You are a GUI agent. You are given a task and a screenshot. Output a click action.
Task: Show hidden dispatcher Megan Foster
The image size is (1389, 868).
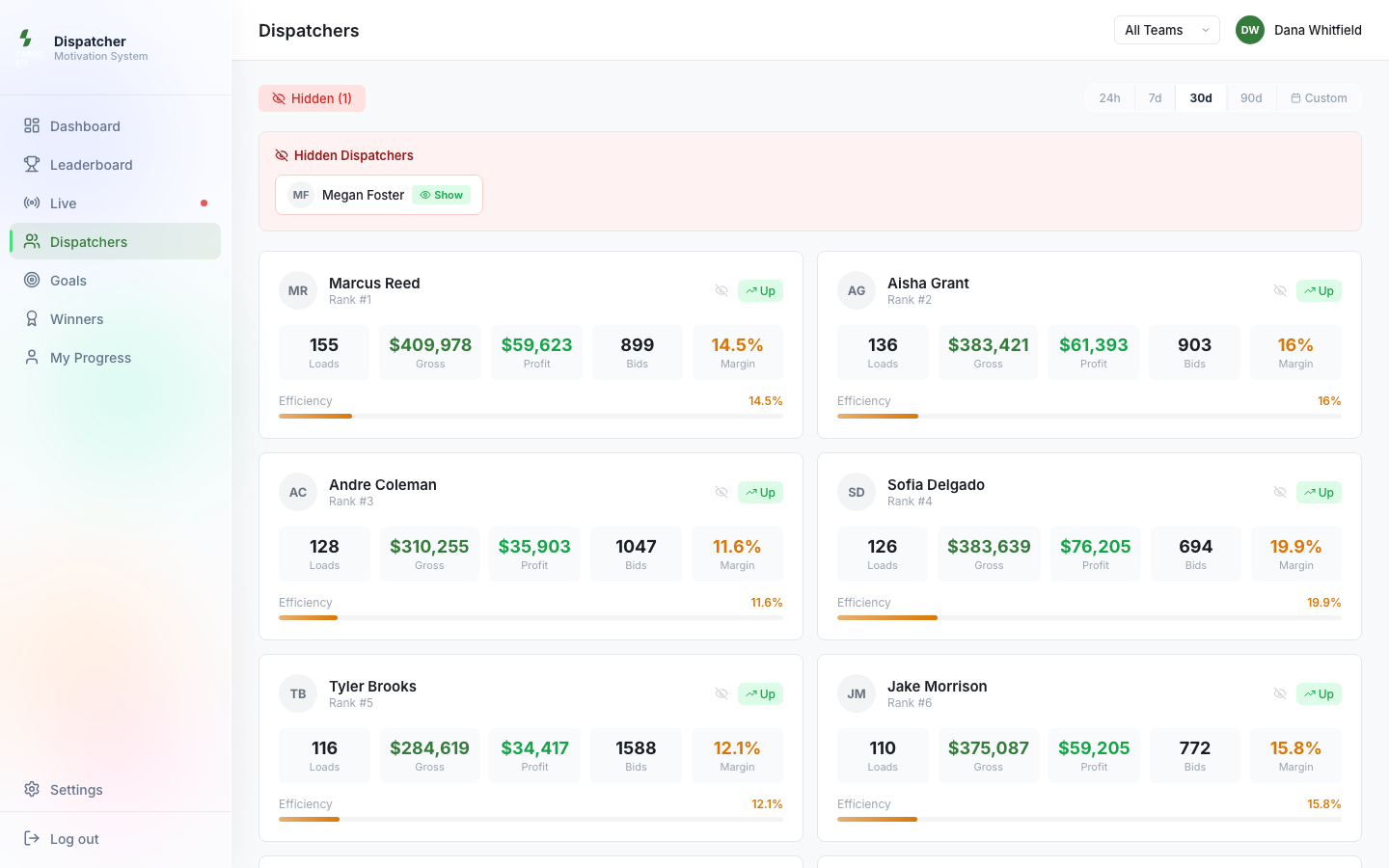441,195
